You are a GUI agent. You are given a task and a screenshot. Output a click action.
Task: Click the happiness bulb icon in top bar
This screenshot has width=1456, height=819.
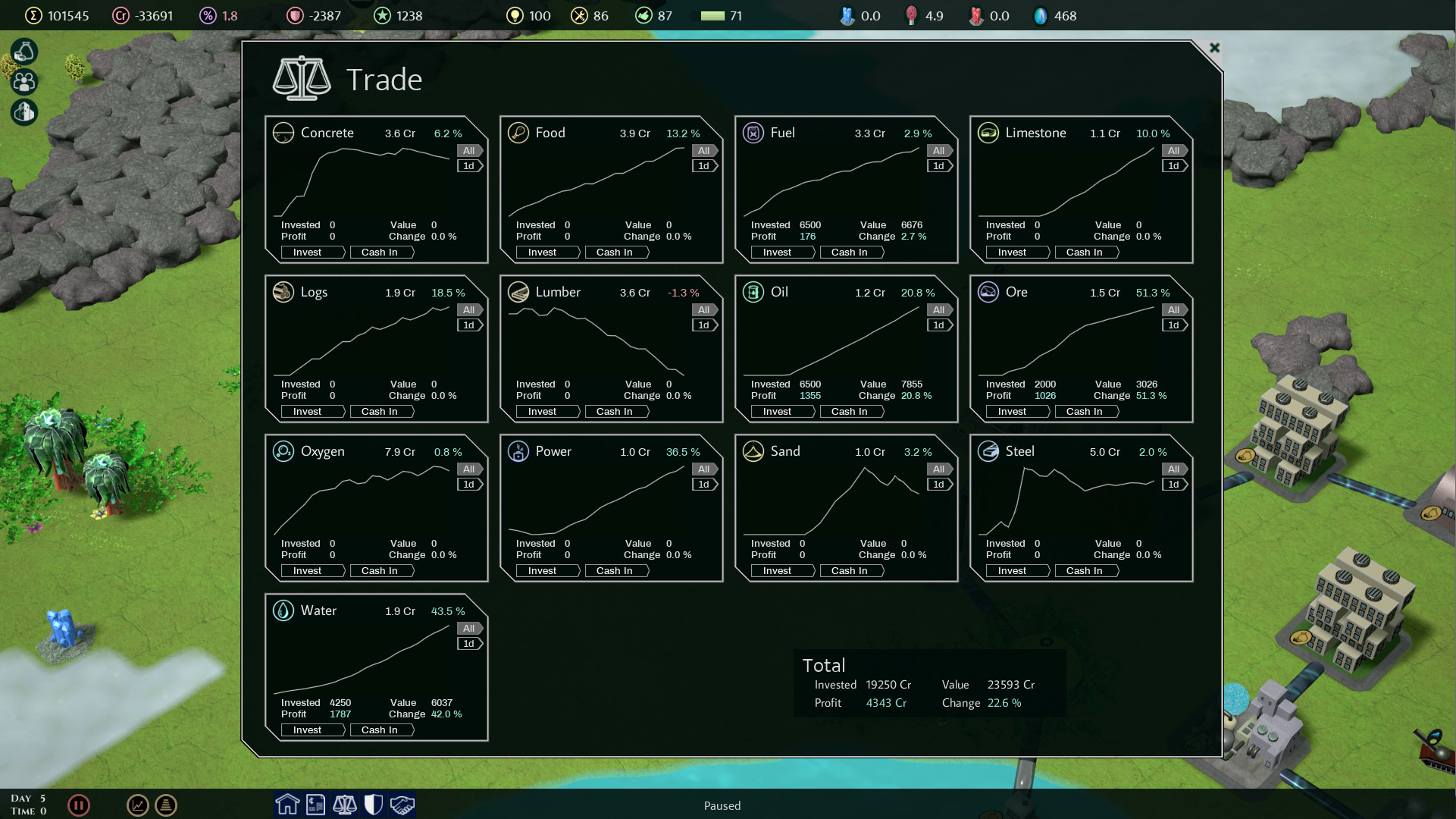click(515, 16)
